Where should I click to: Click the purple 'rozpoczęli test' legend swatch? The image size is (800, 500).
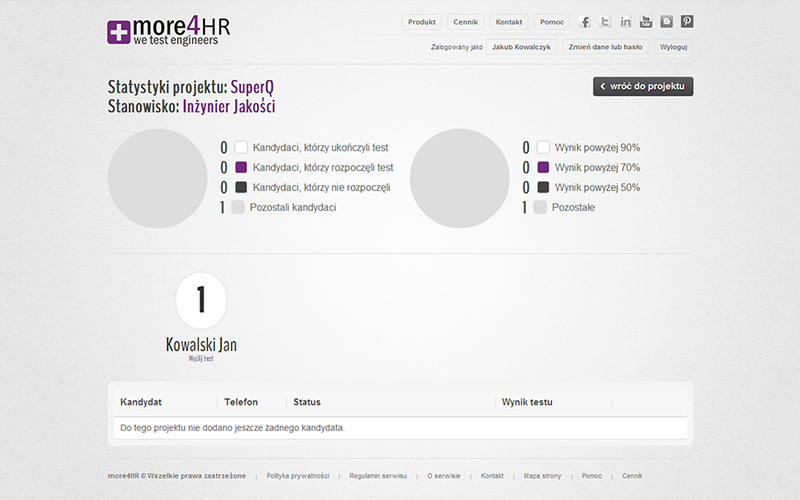click(x=241, y=167)
